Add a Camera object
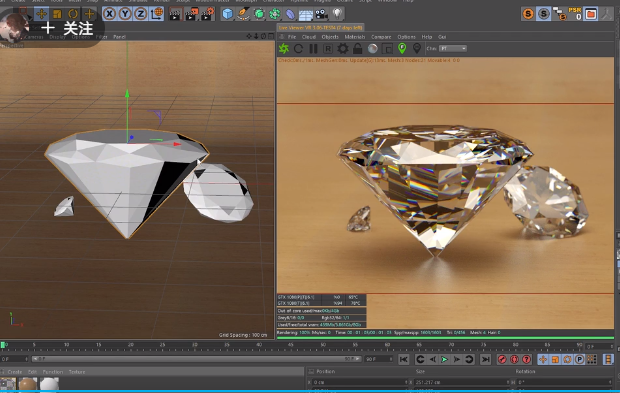The height and width of the screenshot is (393, 620). point(321,14)
